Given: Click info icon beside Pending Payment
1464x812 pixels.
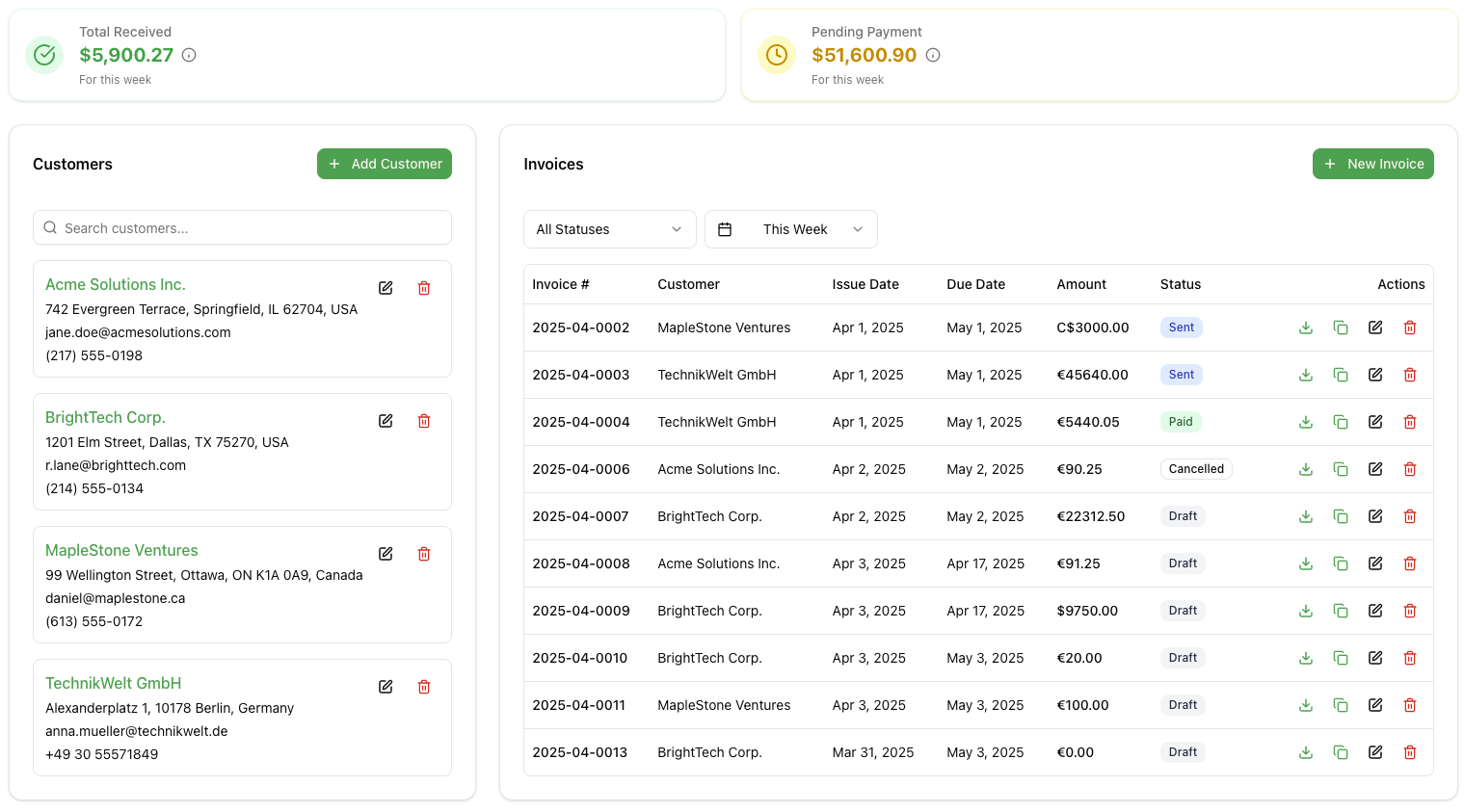Looking at the screenshot, I should (933, 55).
